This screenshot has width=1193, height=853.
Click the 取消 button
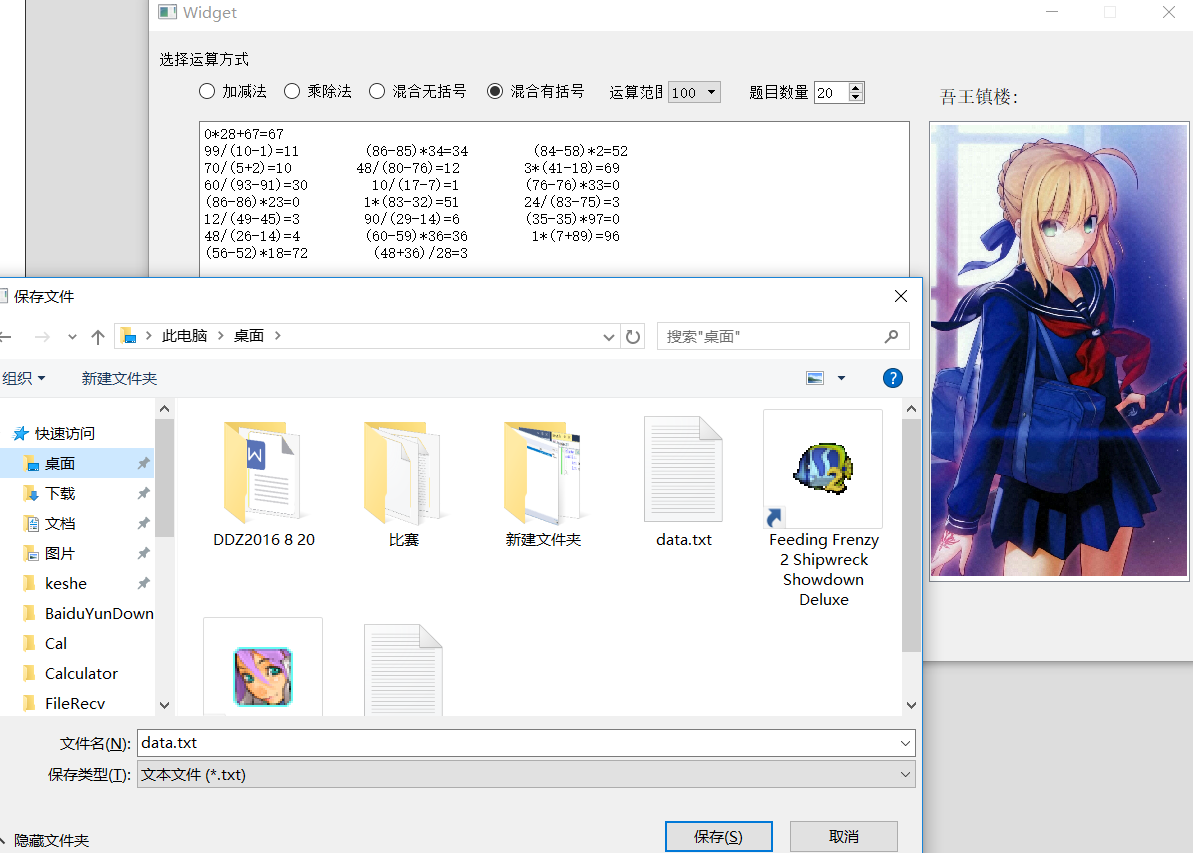844,836
